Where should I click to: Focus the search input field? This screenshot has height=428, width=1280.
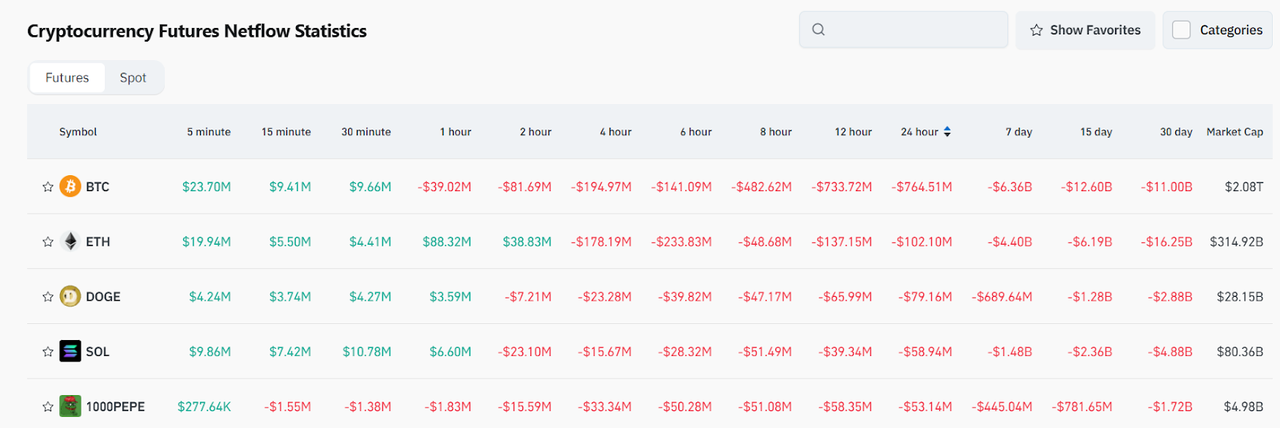(x=915, y=30)
